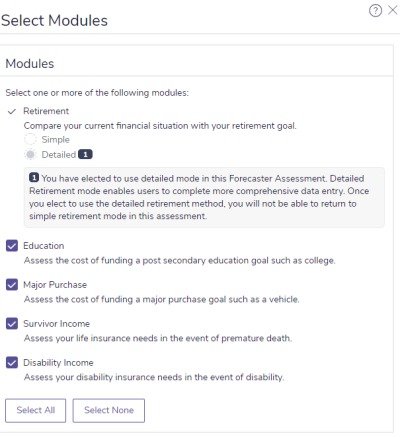Click the Disability Income label text
Screen dimensions: 400x437
tap(58, 363)
